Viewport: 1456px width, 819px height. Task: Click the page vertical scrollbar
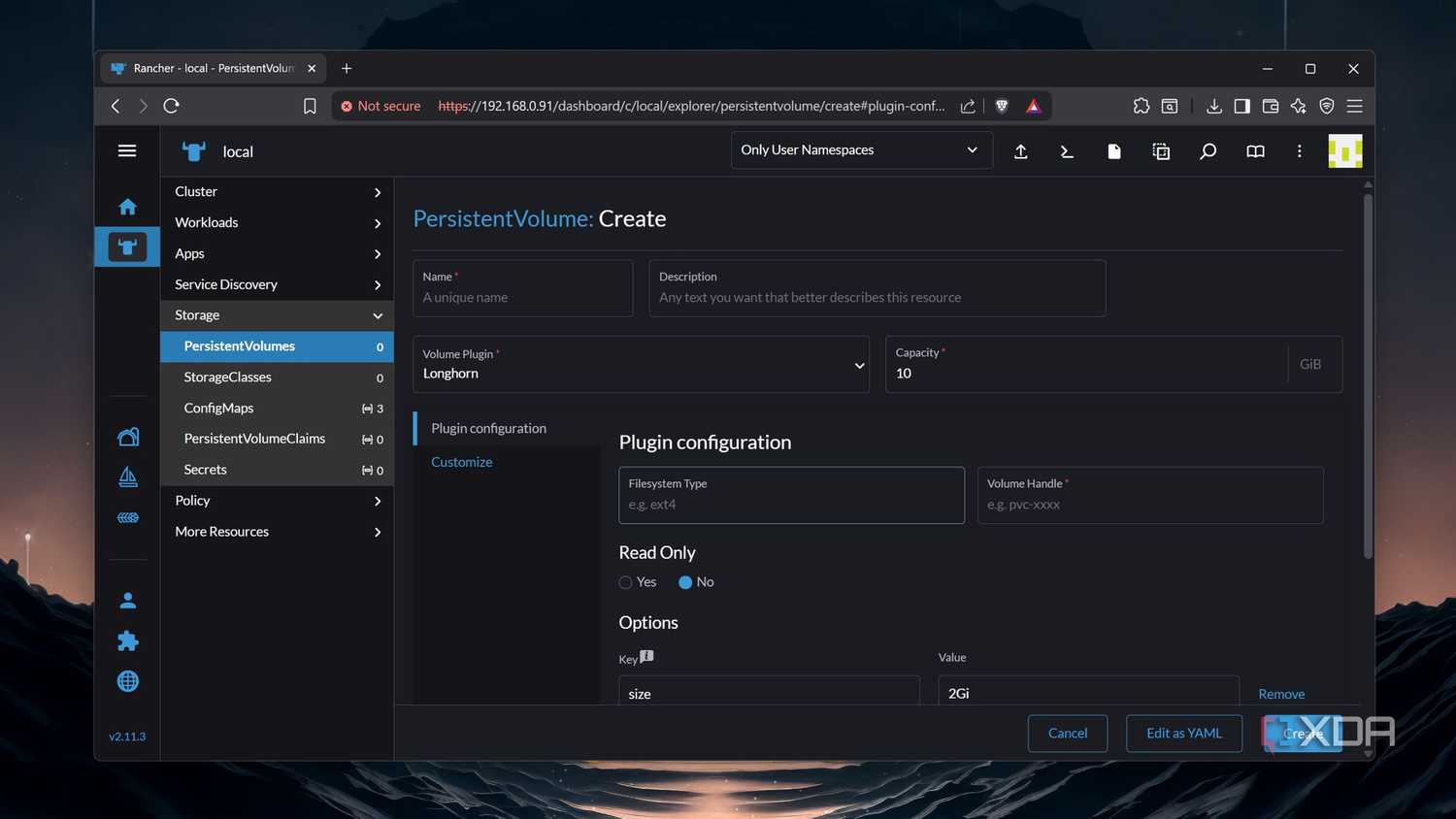coord(1368,377)
